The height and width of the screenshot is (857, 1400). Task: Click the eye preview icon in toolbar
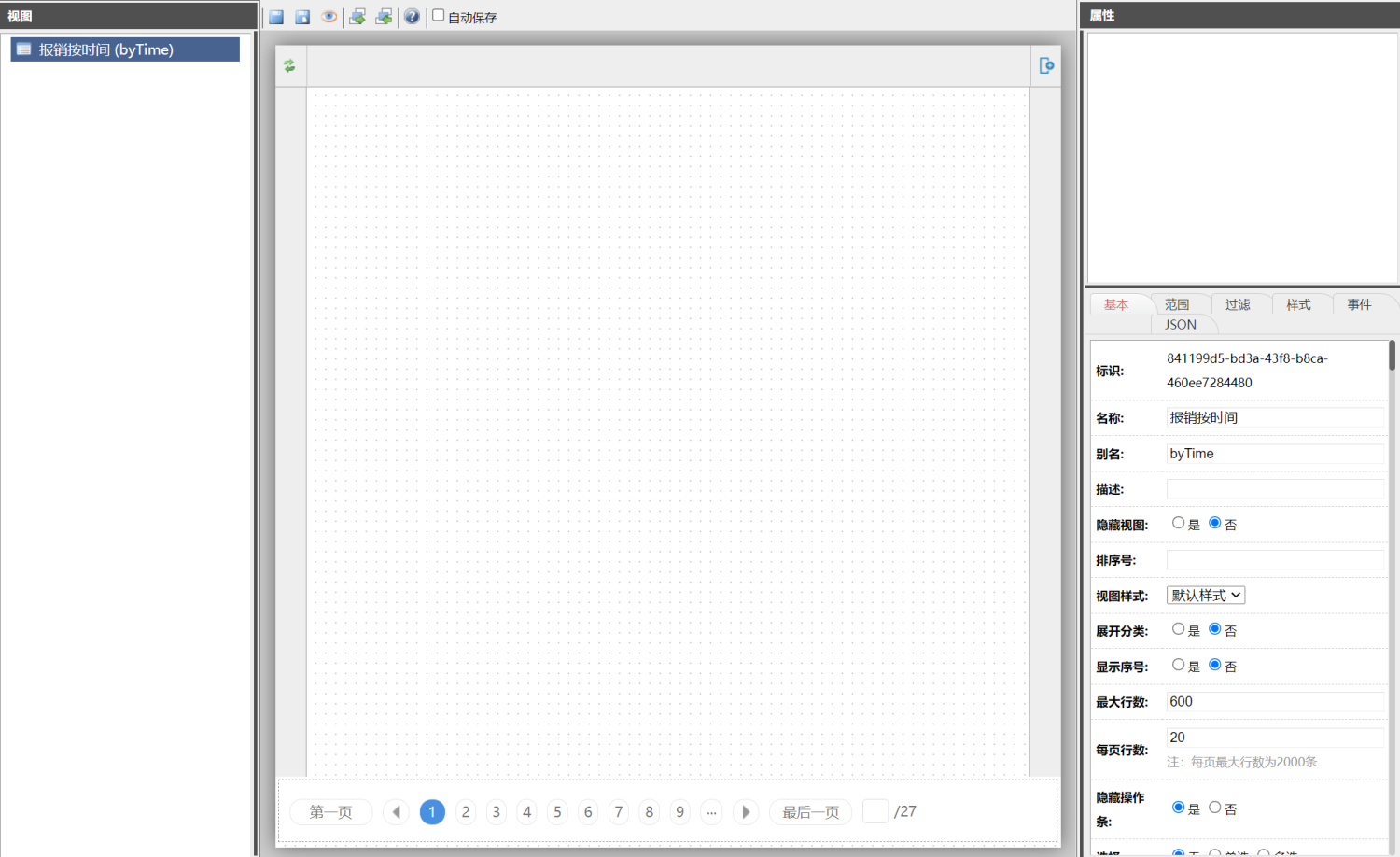pyautogui.click(x=329, y=17)
